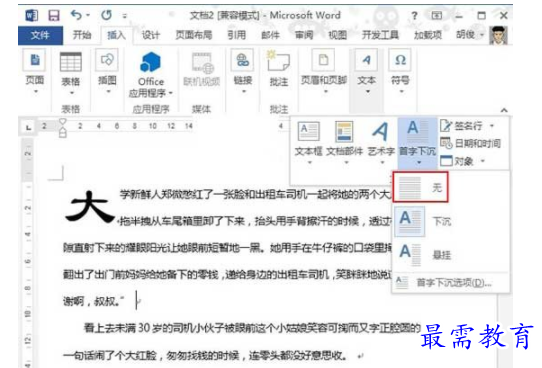Image resolution: width=542 pixels, height=368 pixels.
Task: Open the 页面 pages button
Action: coord(35,72)
